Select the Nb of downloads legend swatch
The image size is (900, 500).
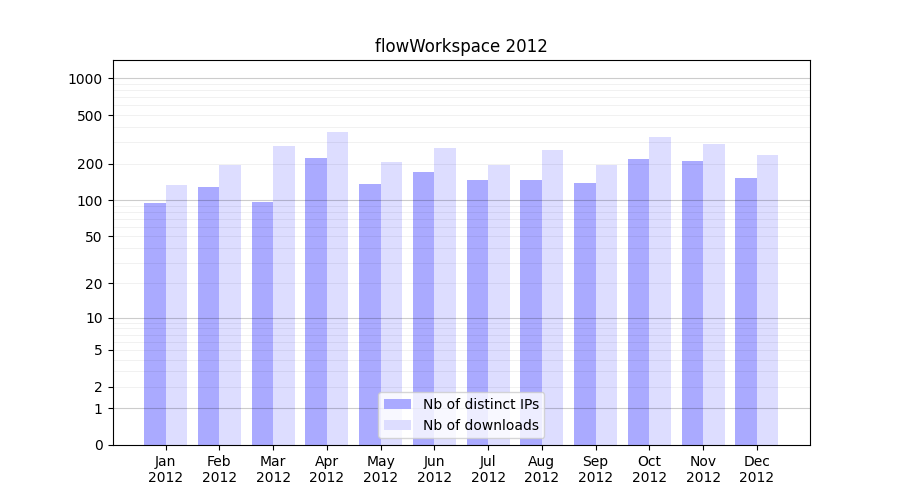click(397, 425)
